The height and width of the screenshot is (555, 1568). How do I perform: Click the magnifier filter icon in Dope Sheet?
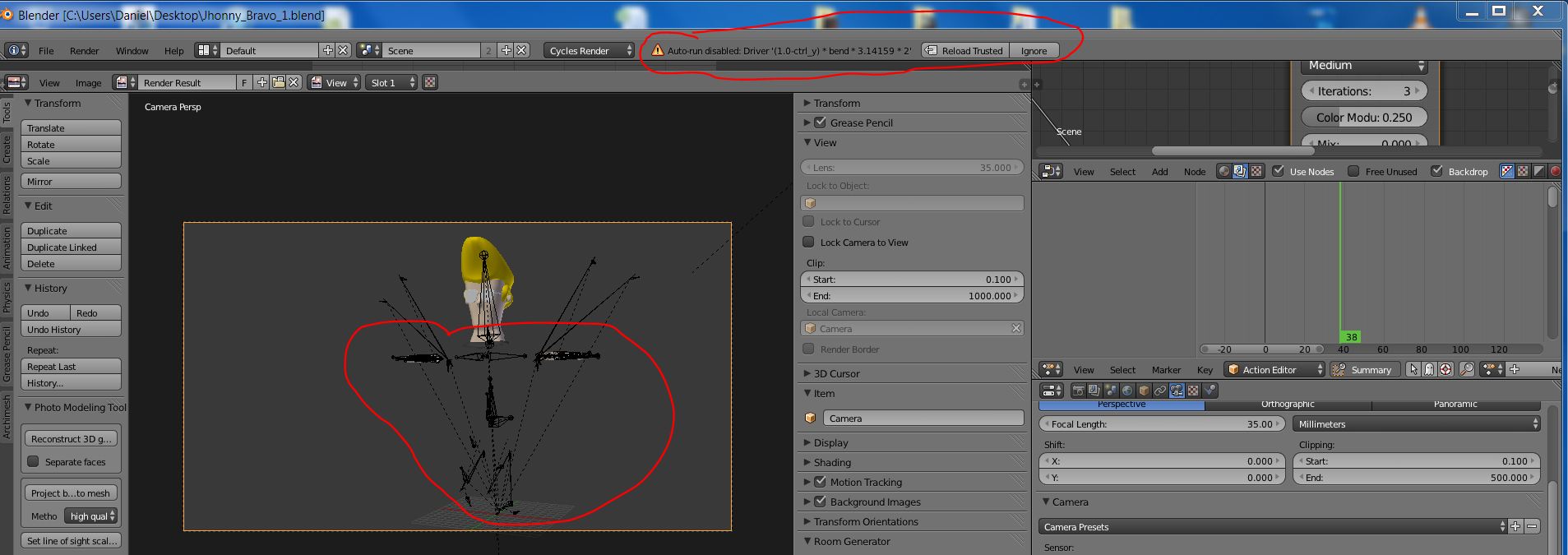[x=1467, y=369]
